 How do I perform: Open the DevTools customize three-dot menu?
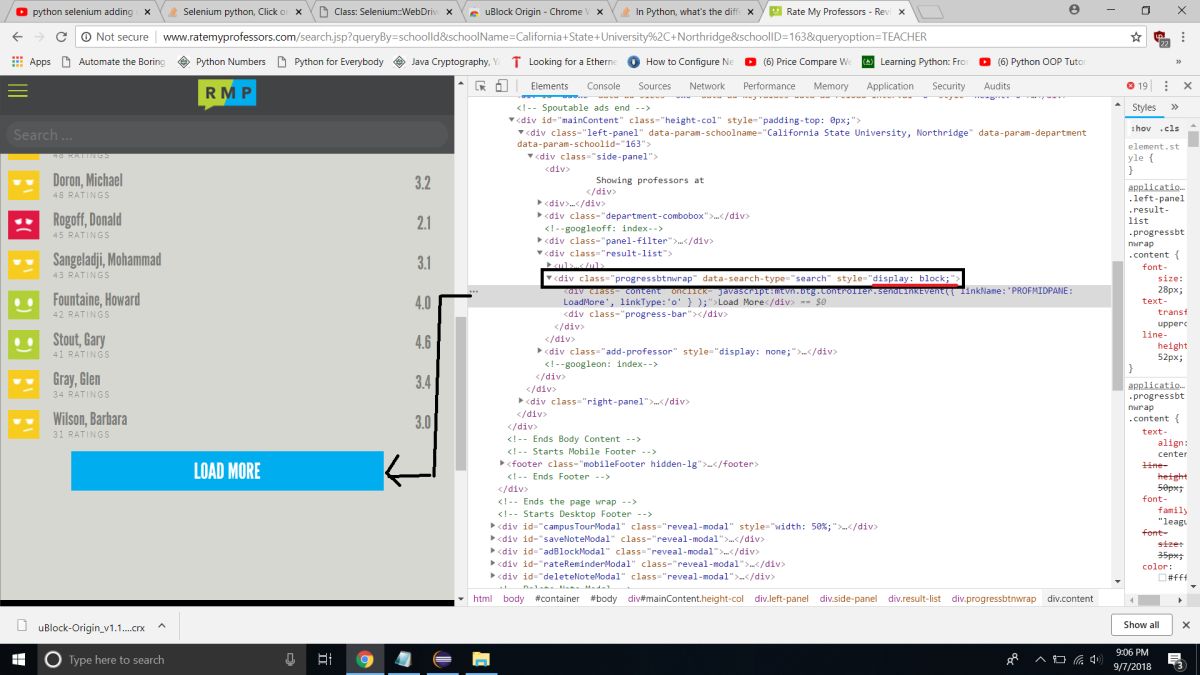click(x=1168, y=87)
